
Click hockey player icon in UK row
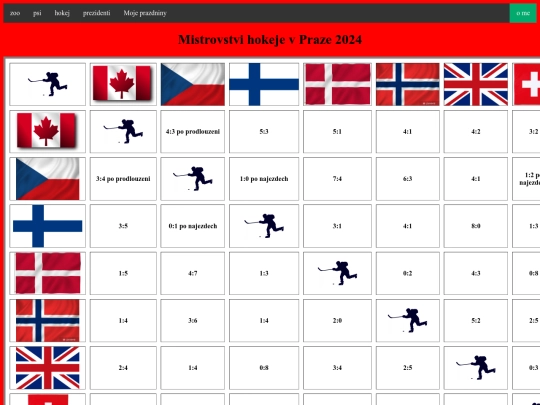[x=476, y=368]
